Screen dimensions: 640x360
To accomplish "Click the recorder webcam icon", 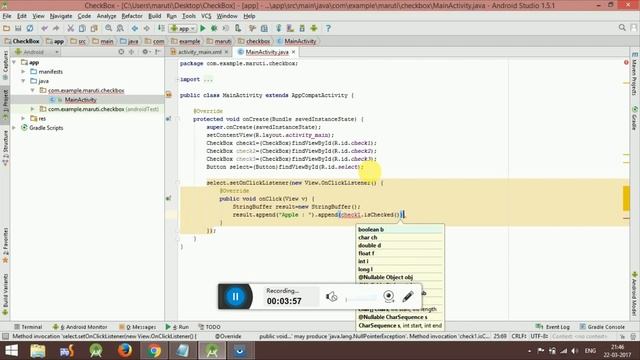I will (389, 296).
